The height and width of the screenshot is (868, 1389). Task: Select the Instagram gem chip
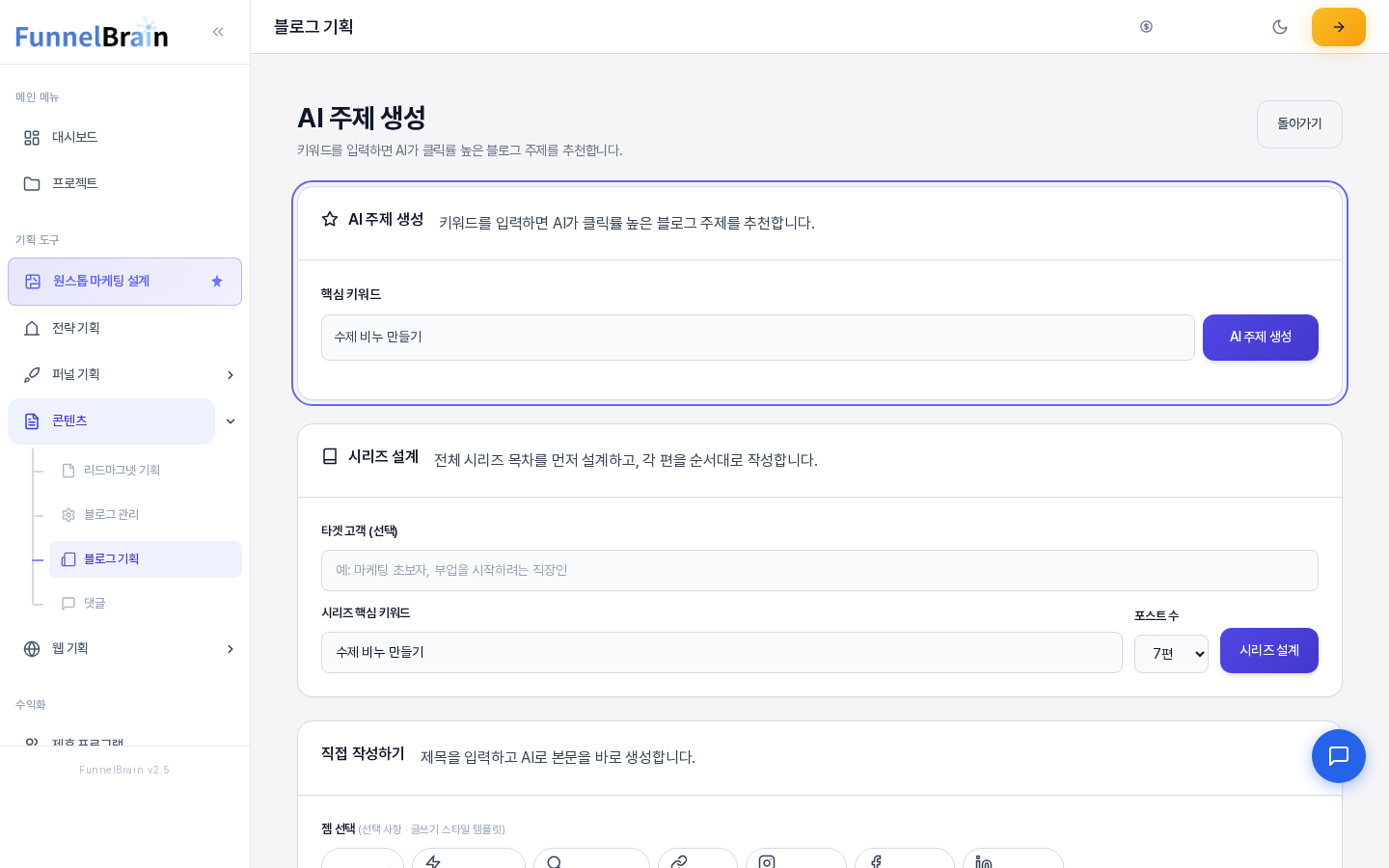point(796,860)
